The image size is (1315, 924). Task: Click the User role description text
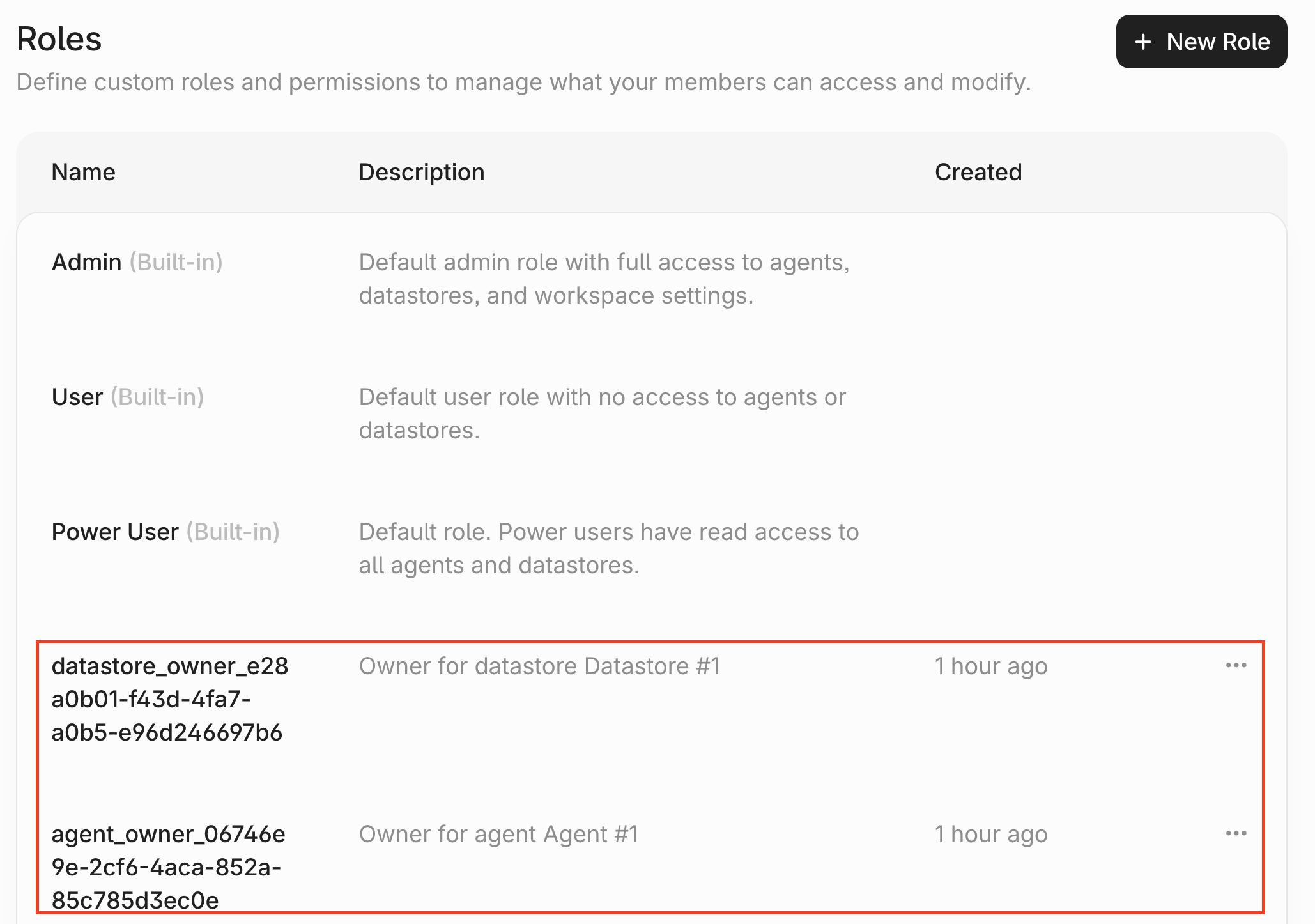click(x=602, y=413)
